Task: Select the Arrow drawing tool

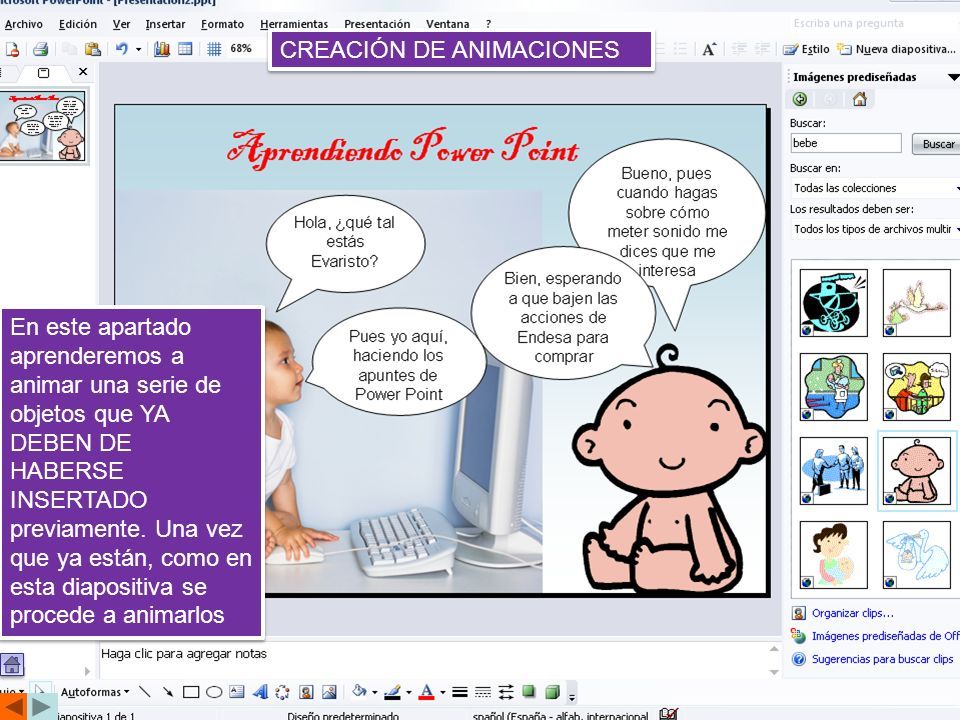Action: click(x=167, y=692)
